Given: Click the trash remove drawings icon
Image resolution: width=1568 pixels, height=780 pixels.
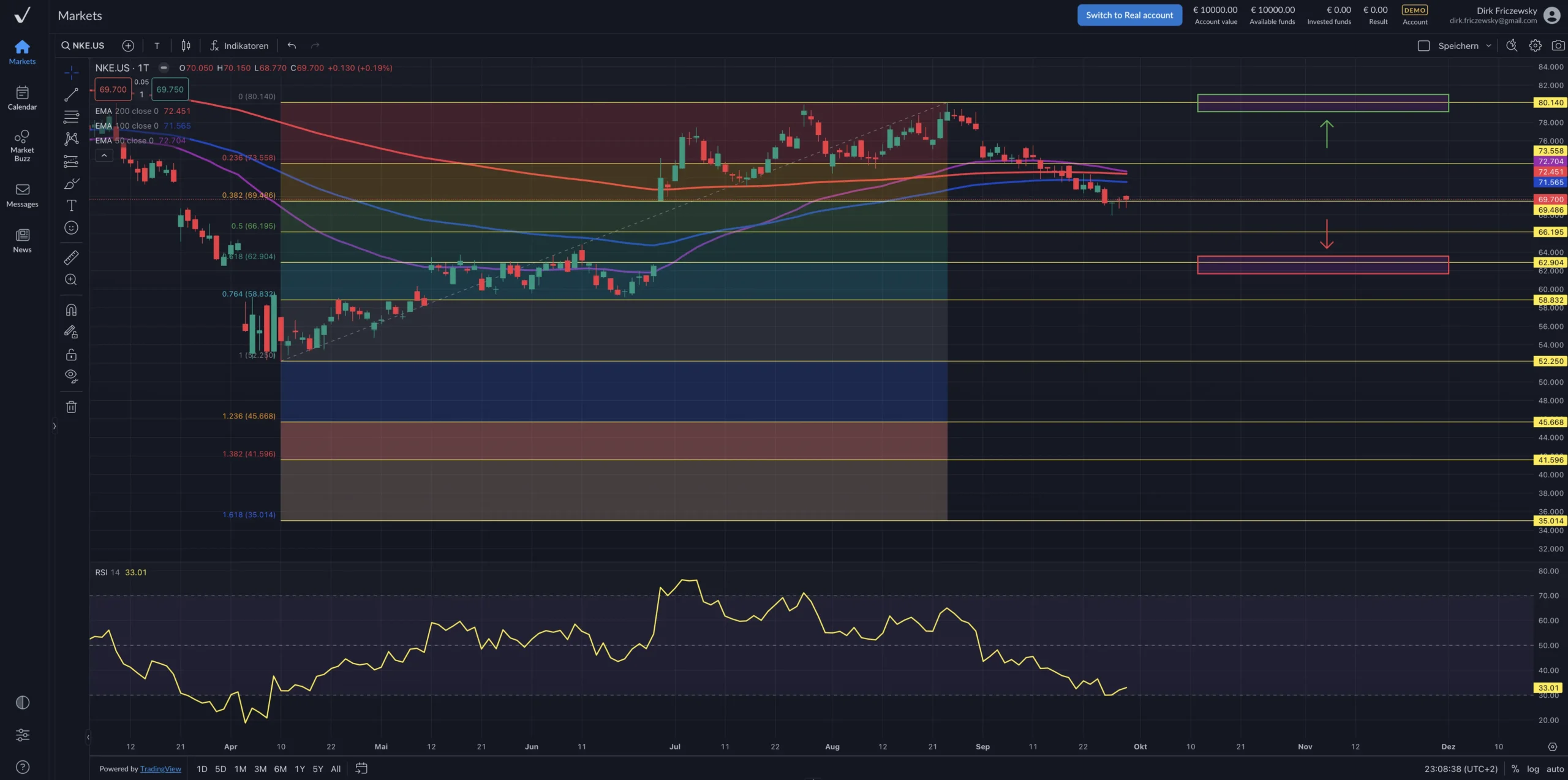Looking at the screenshot, I should [71, 407].
